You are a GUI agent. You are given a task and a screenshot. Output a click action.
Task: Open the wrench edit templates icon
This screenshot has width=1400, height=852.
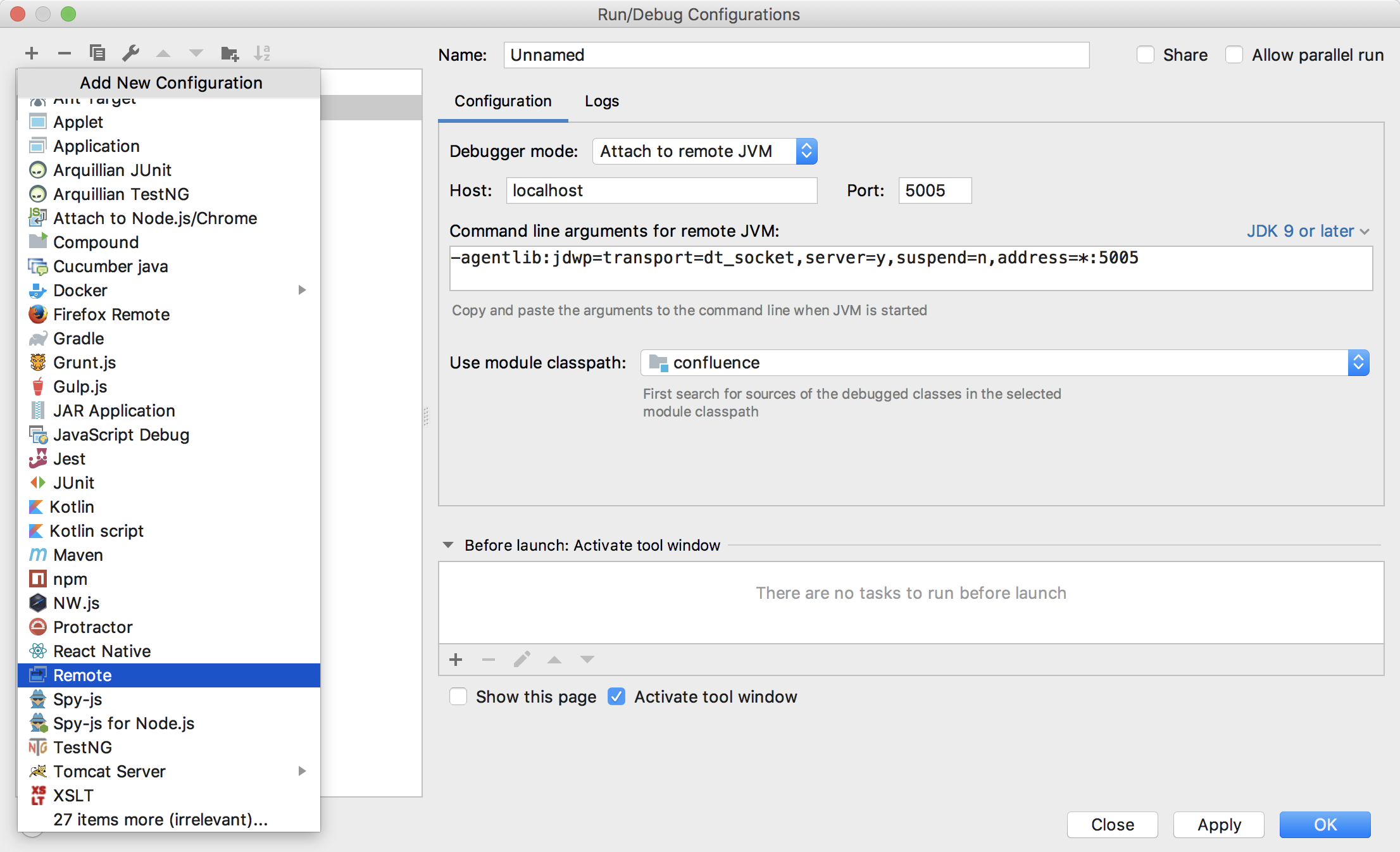click(130, 53)
